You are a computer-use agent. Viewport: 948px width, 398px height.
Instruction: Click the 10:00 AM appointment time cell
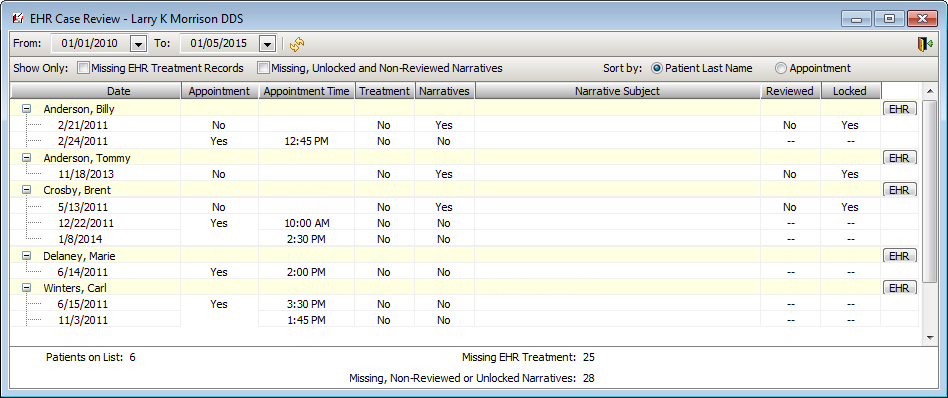(x=307, y=223)
